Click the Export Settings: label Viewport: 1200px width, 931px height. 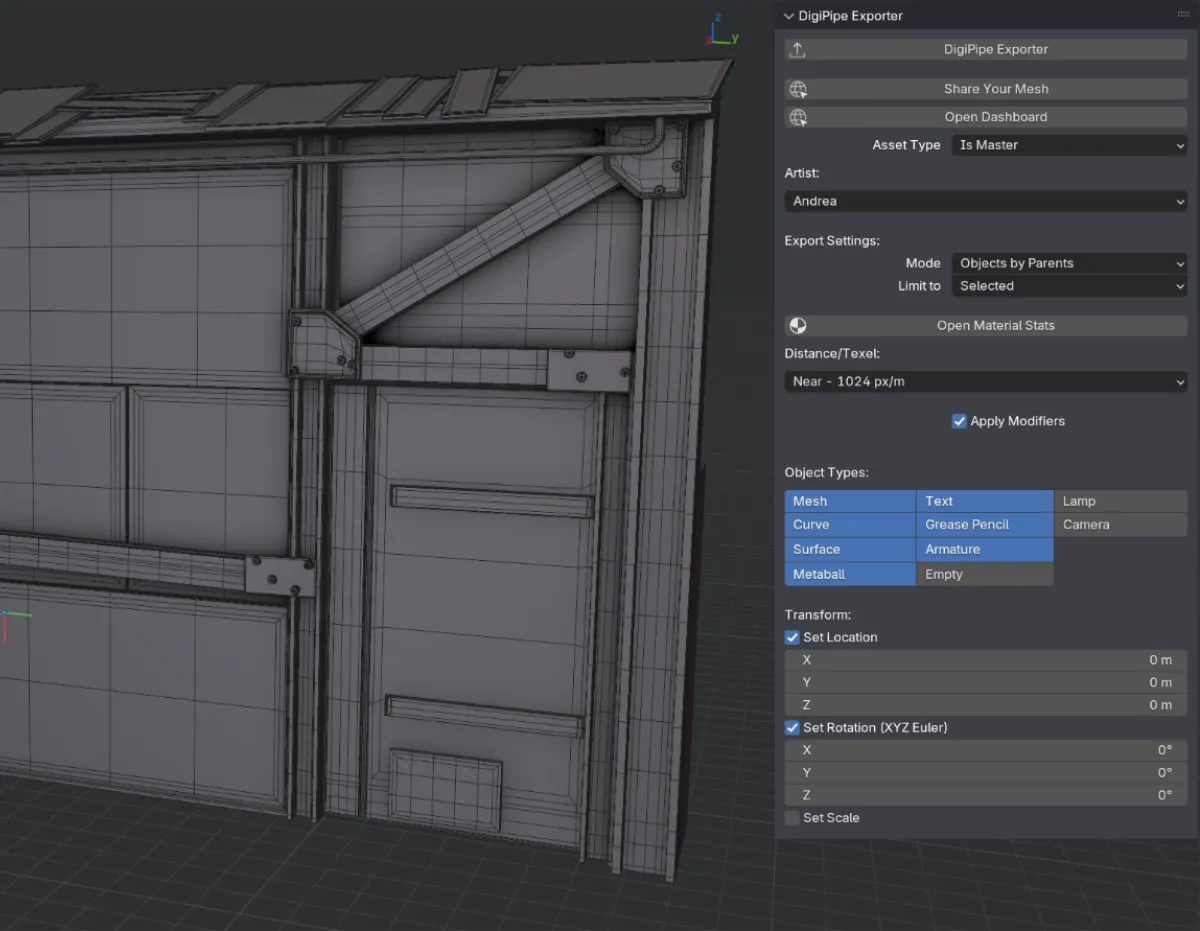(x=832, y=241)
